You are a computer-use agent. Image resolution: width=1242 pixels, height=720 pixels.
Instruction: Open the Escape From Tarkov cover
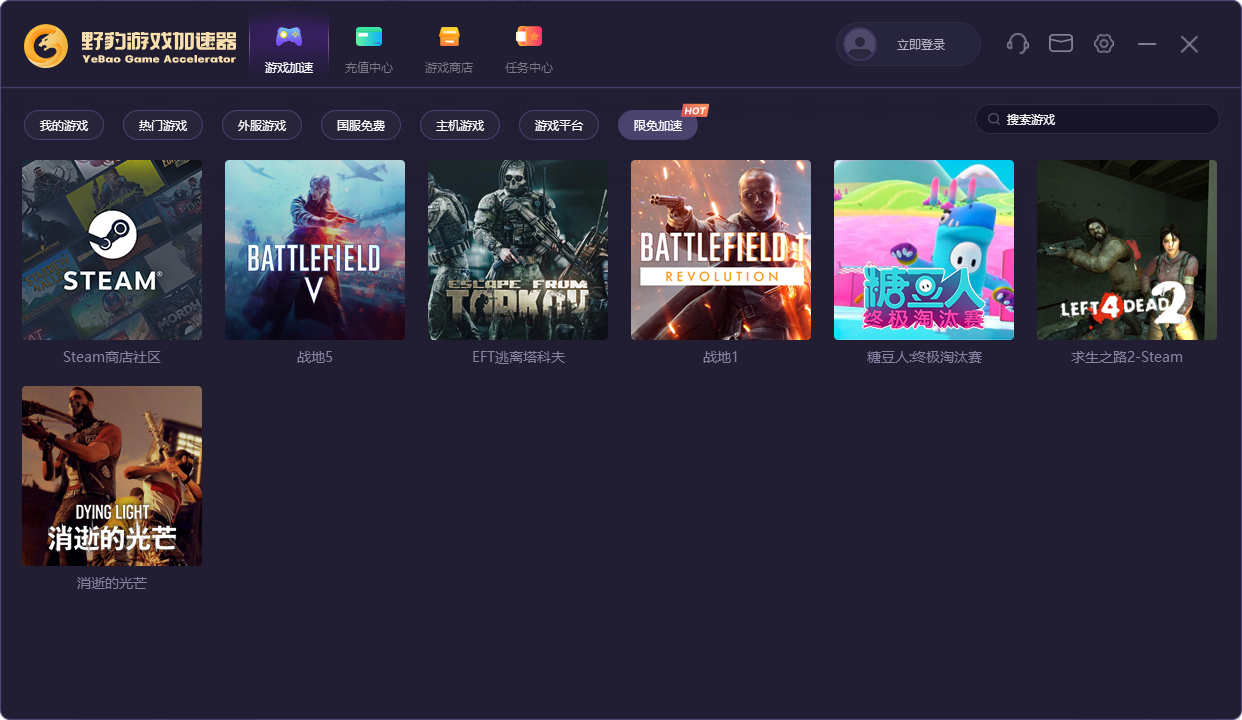click(x=518, y=250)
